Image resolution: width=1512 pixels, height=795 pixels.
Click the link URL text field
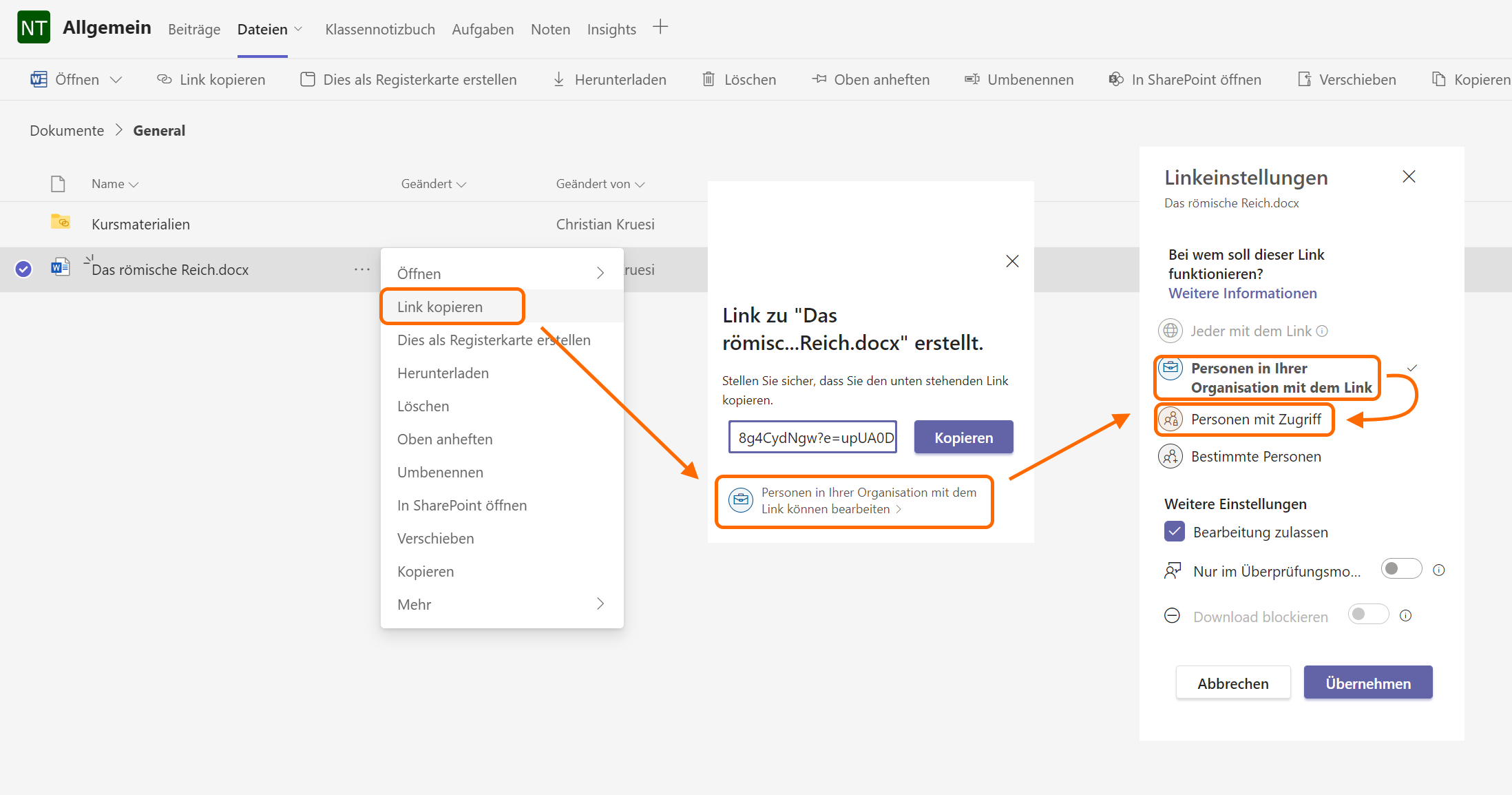pyautogui.click(x=812, y=437)
